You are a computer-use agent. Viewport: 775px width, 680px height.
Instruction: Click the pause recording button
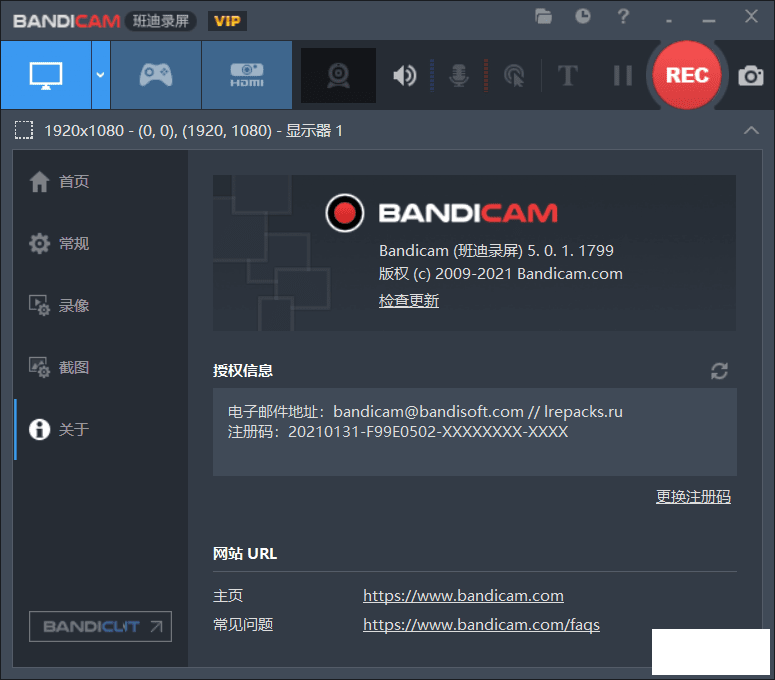623,76
